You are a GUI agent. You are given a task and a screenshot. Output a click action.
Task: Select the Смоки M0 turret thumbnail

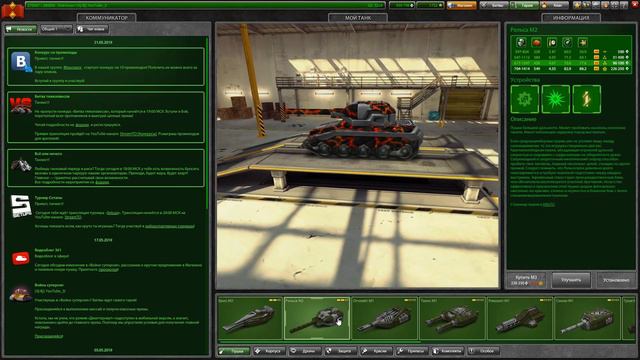[588, 318]
